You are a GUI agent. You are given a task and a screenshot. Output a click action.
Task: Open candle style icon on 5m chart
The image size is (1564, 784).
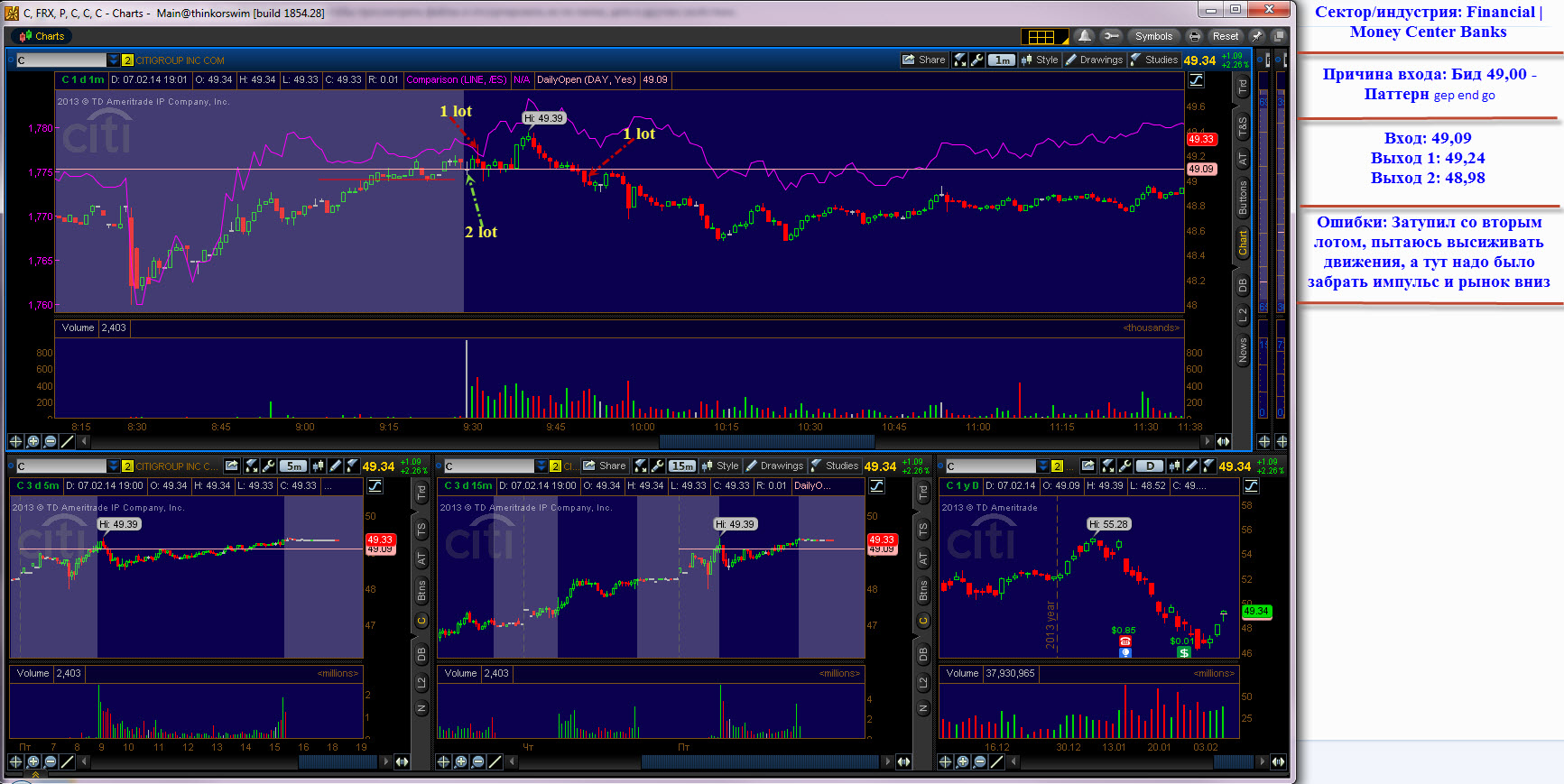319,466
